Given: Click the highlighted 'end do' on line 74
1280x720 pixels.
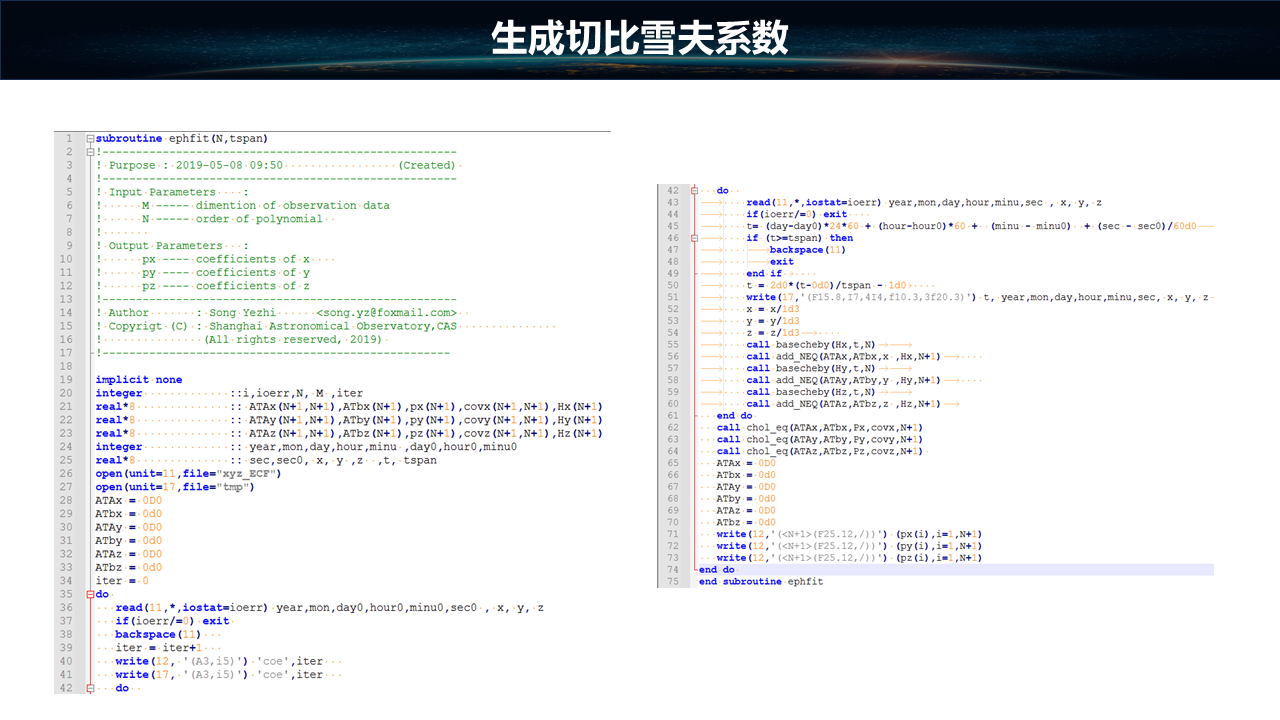Looking at the screenshot, I should [716, 570].
